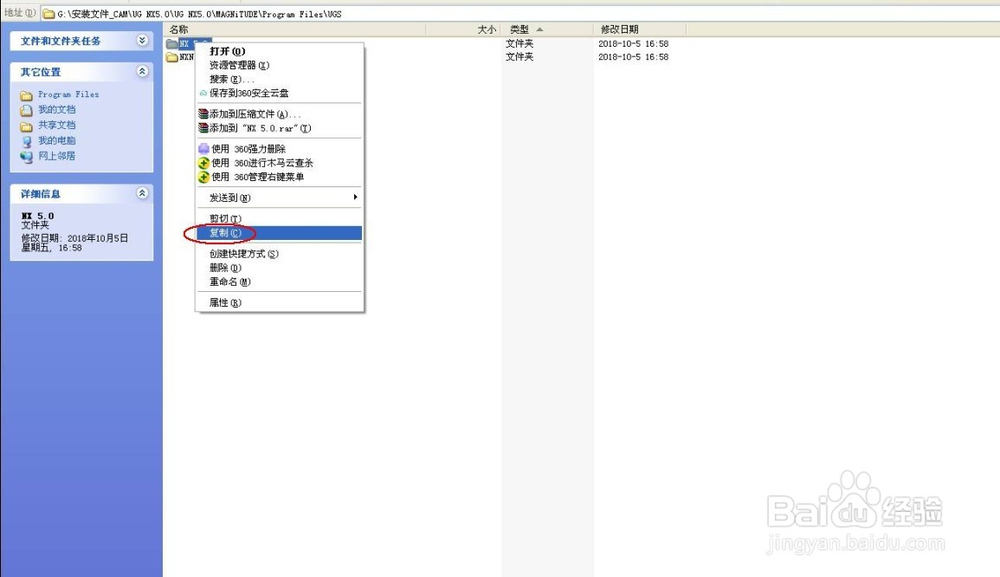
Task: Expand the 文件和文件夹任务 panel
Action: (x=144, y=41)
